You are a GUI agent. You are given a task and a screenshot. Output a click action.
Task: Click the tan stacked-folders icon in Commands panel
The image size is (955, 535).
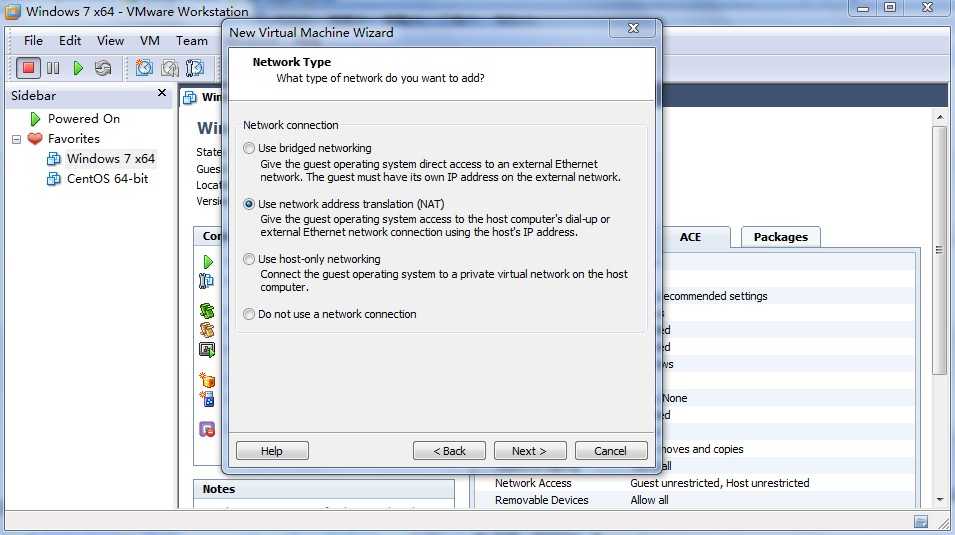point(207,330)
